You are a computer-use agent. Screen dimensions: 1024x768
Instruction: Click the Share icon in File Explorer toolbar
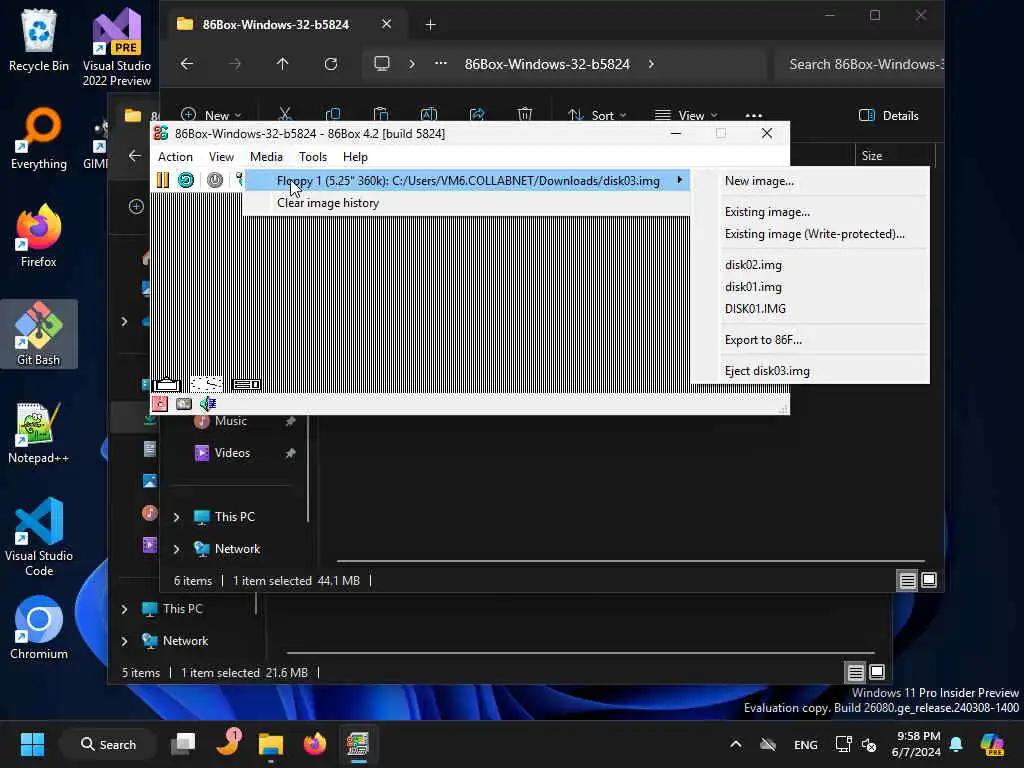click(x=477, y=115)
